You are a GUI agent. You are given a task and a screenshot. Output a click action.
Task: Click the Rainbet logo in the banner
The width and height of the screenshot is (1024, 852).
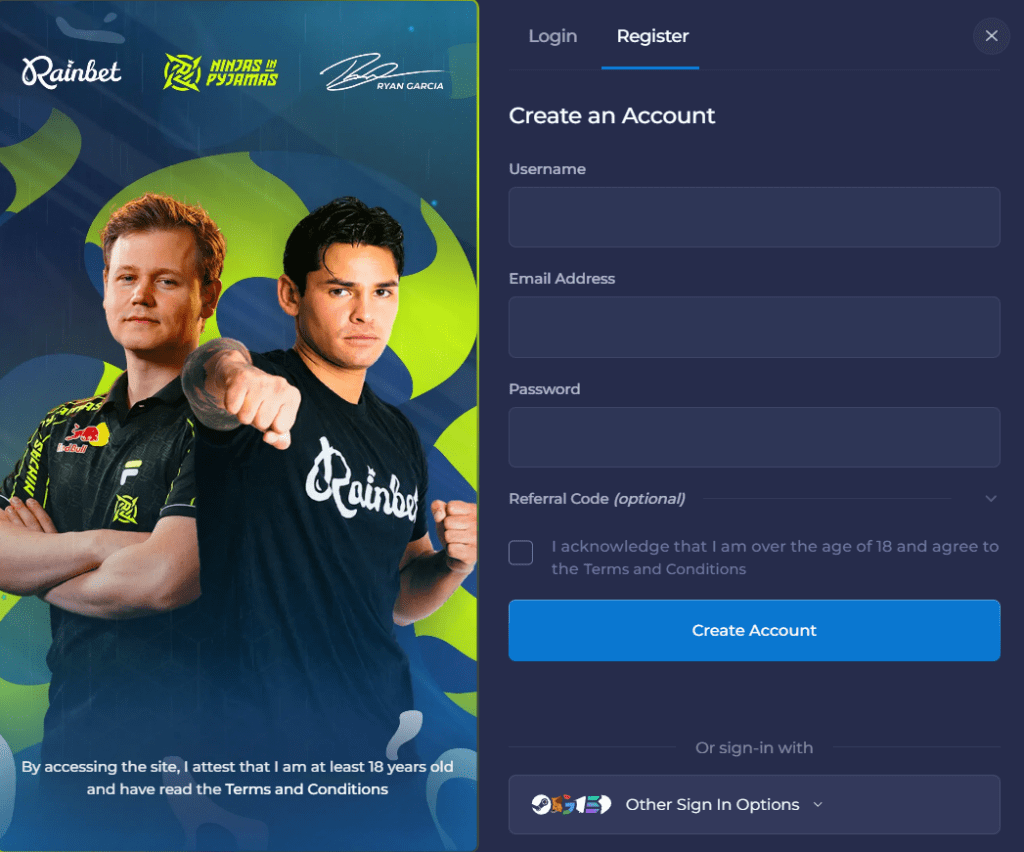pos(71,72)
